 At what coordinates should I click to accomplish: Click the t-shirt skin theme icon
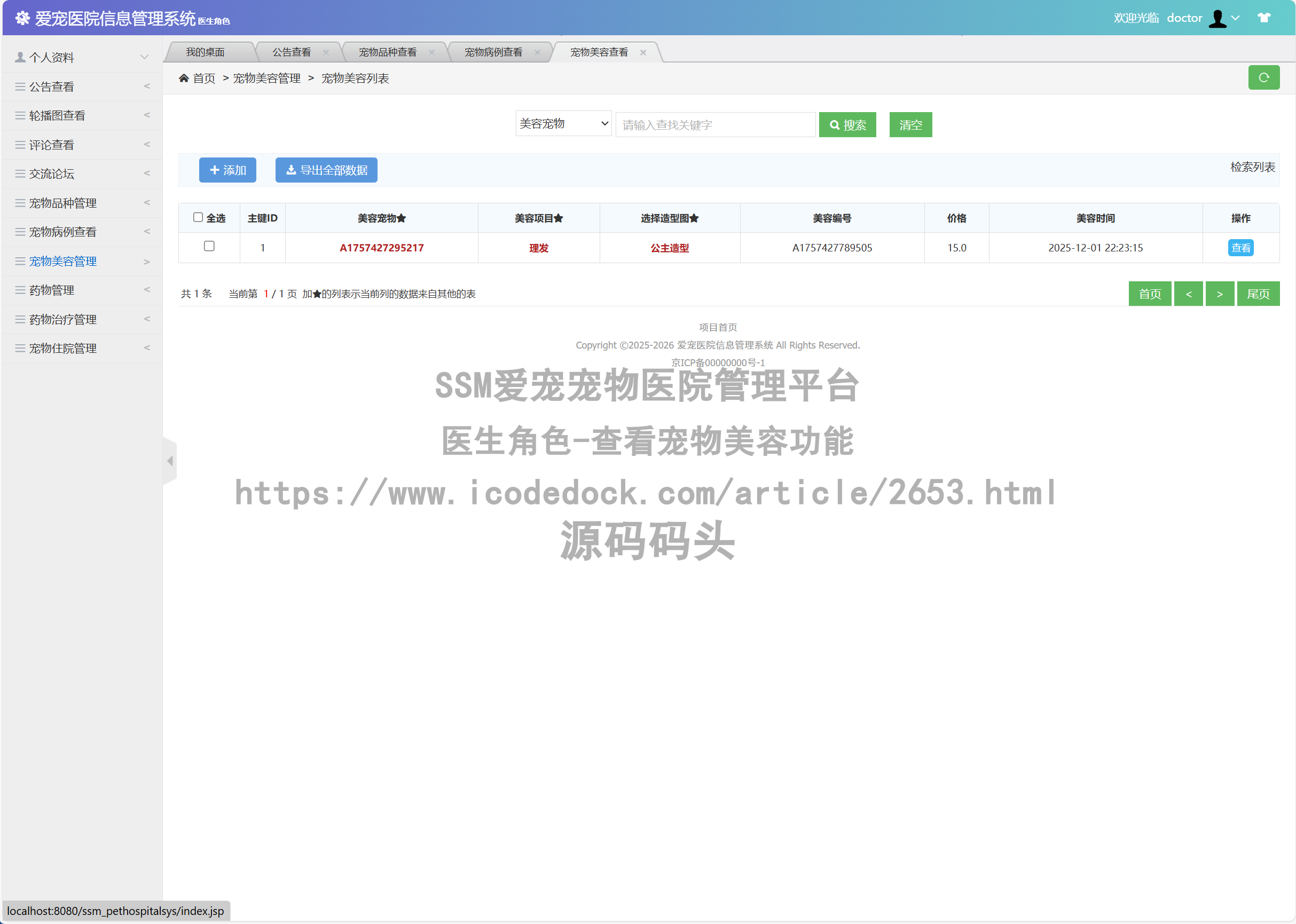[x=1263, y=18]
